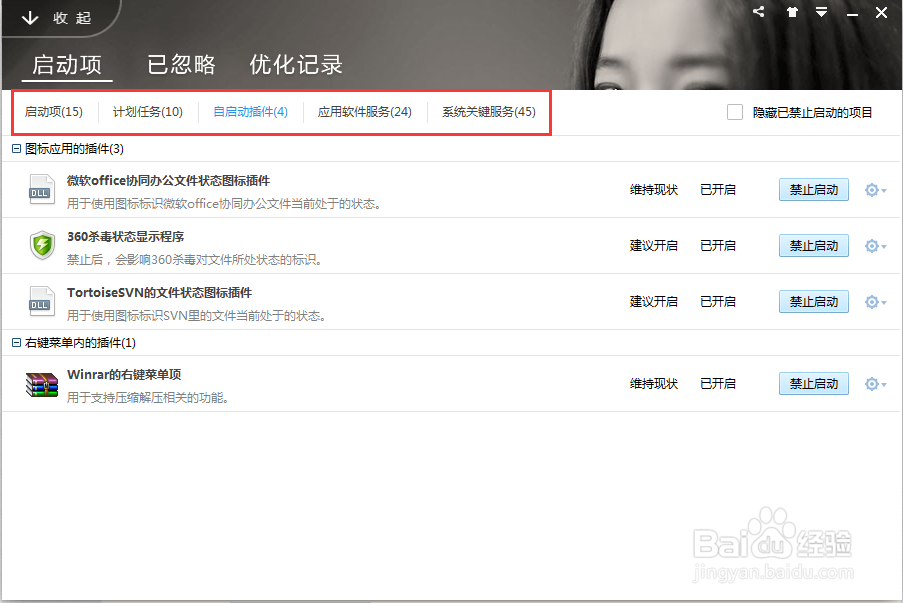Click the DLL icon of TortoiseSVN插件
This screenshot has height=603, width=903.
42,302
